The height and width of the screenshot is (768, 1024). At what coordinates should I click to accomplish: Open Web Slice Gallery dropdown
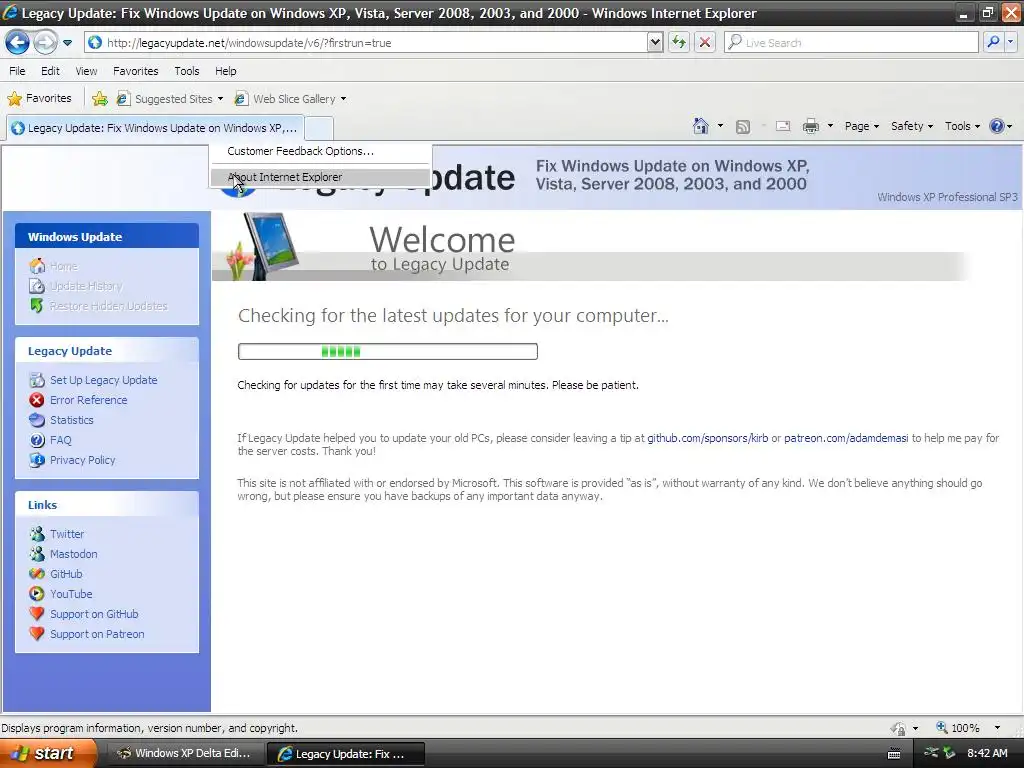291,99
